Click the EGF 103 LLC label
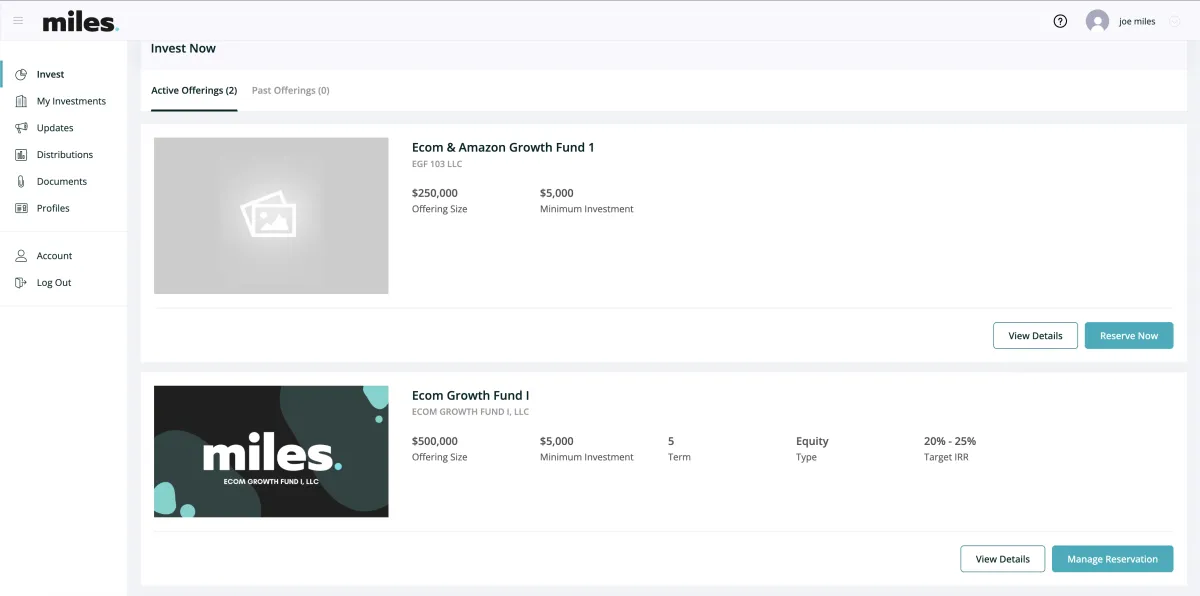The image size is (1200, 596). (437, 164)
